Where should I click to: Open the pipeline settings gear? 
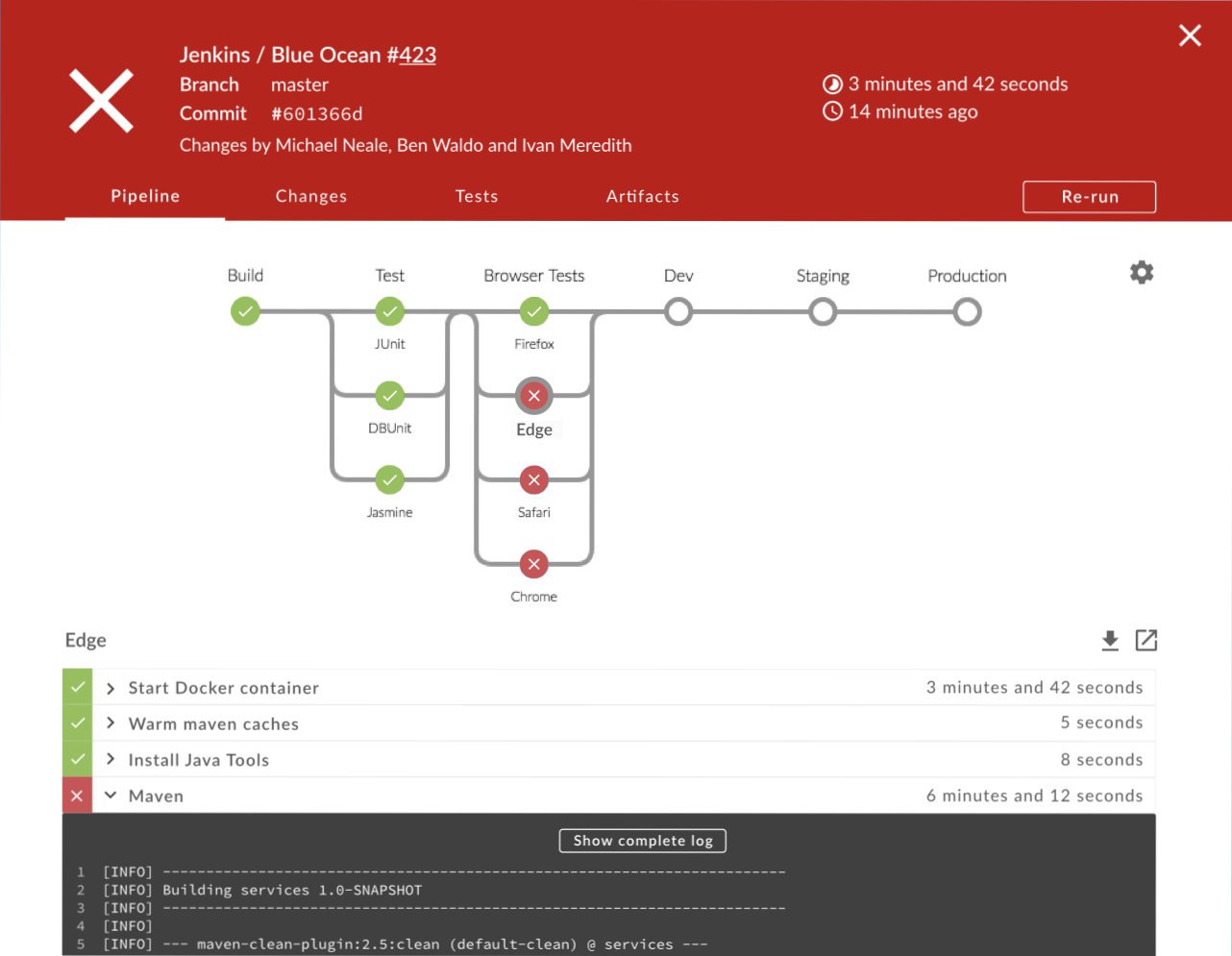(1141, 272)
